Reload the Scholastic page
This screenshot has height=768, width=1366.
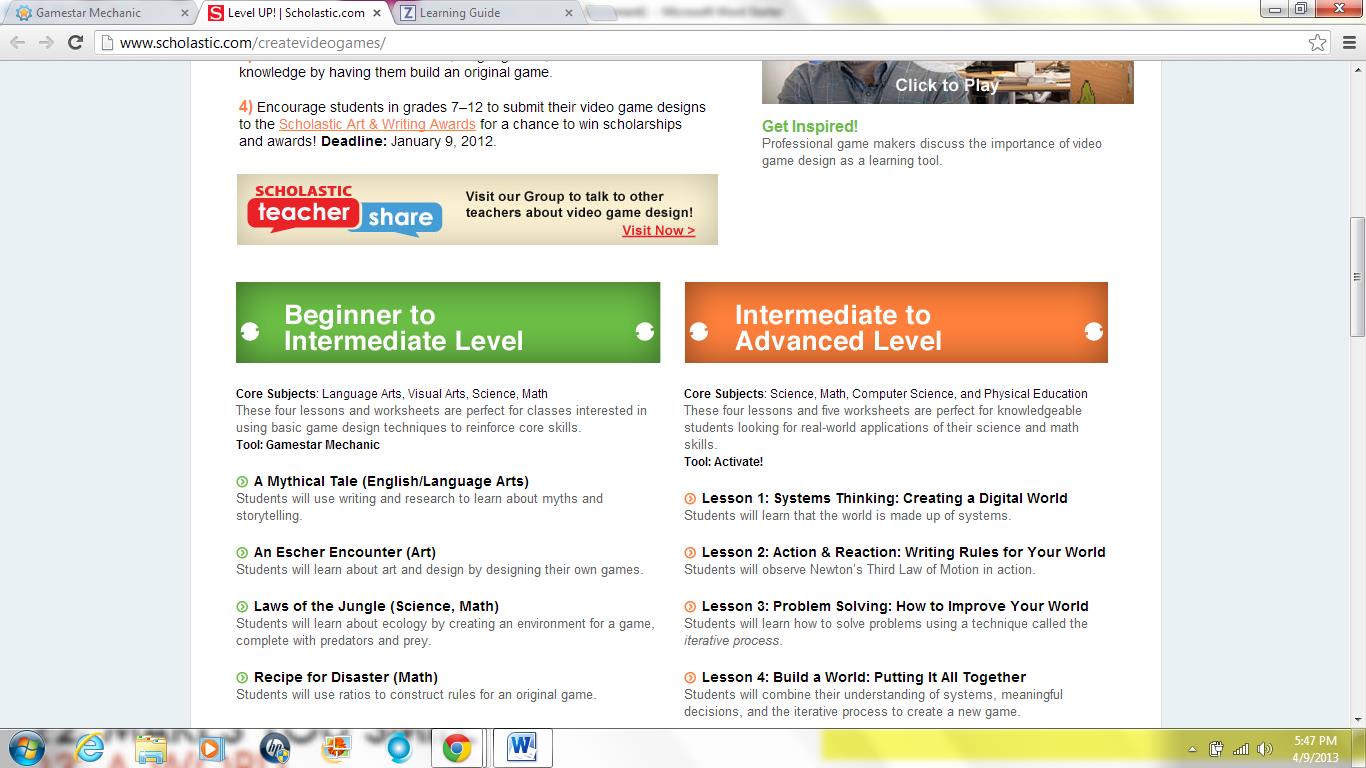click(x=75, y=43)
